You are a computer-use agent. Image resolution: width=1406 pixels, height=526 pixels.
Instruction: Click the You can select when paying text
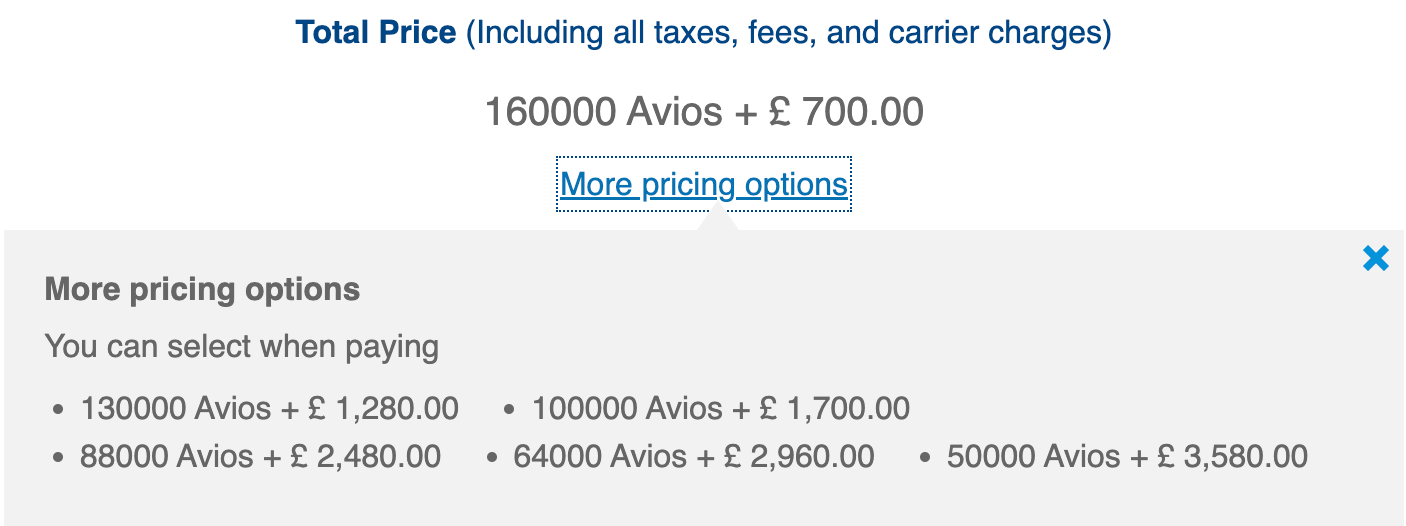point(242,347)
